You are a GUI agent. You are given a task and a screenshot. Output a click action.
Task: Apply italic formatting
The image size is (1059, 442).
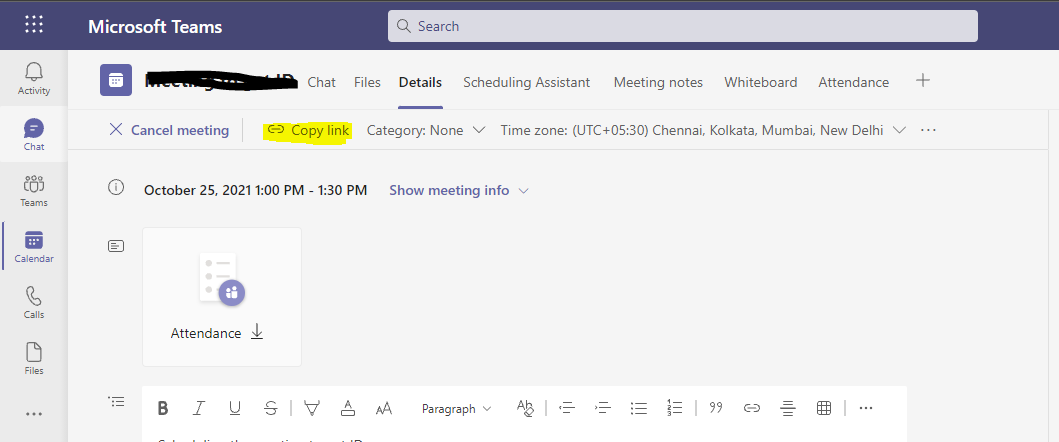(199, 408)
